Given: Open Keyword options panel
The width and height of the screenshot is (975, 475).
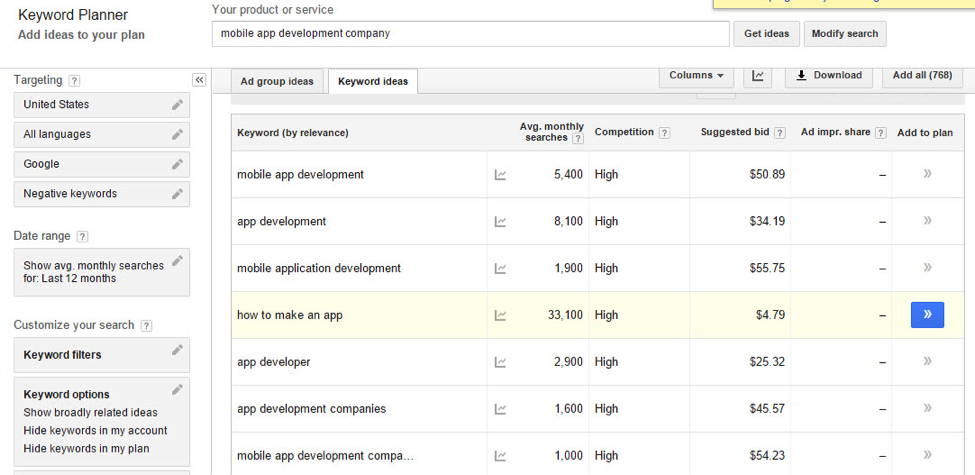Looking at the screenshot, I should (x=101, y=422).
